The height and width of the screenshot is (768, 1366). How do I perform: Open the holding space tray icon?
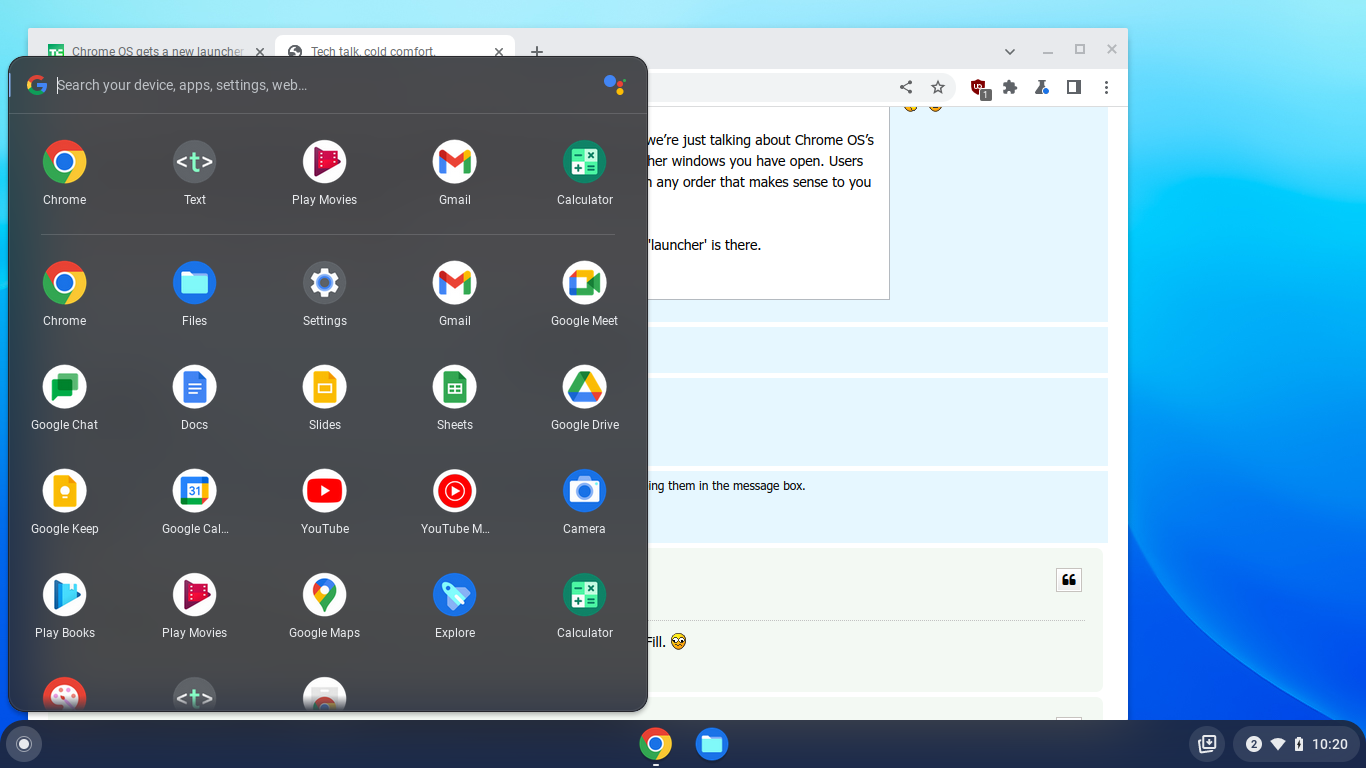tap(1207, 744)
